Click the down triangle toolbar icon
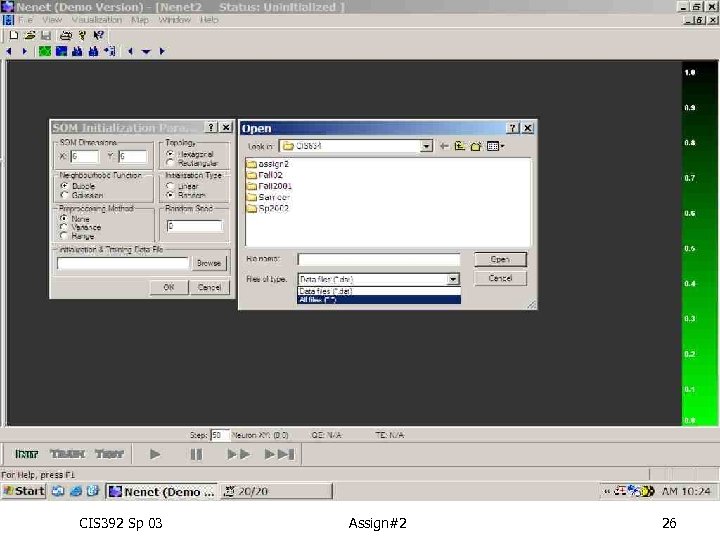Viewport: 720px width, 540px height. (146, 52)
